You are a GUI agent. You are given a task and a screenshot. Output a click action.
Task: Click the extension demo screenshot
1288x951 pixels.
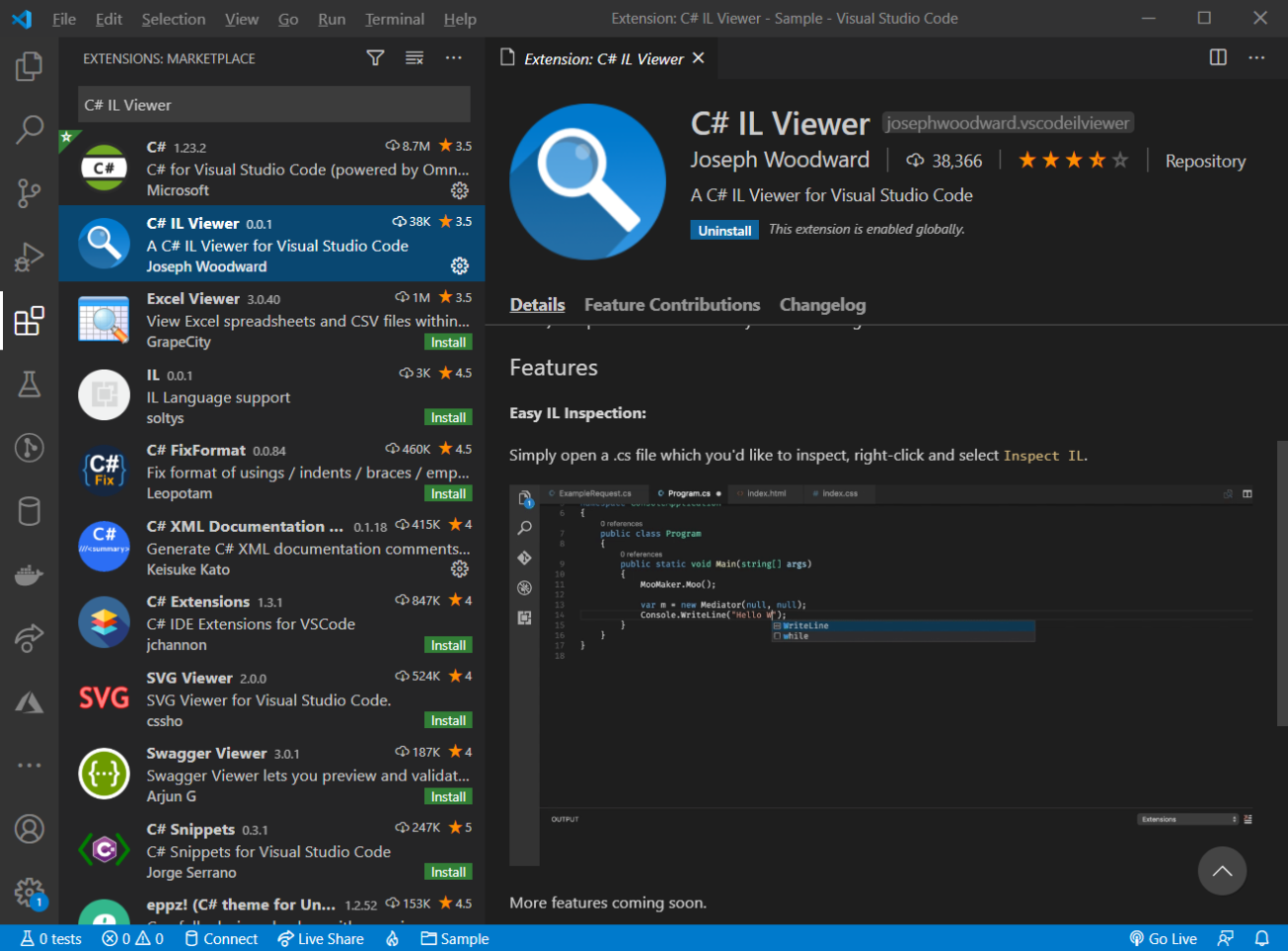coord(882,676)
